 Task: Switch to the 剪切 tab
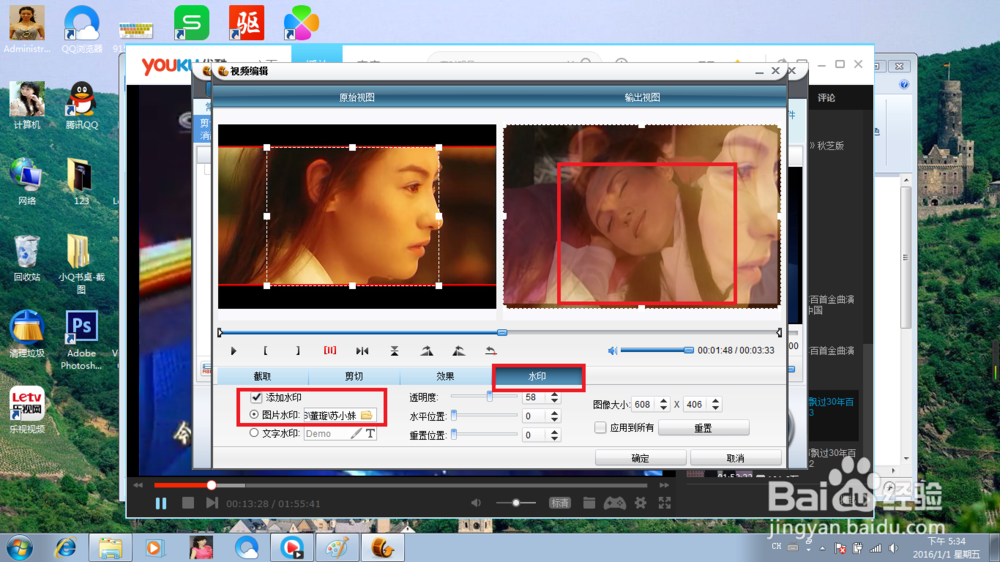354,376
